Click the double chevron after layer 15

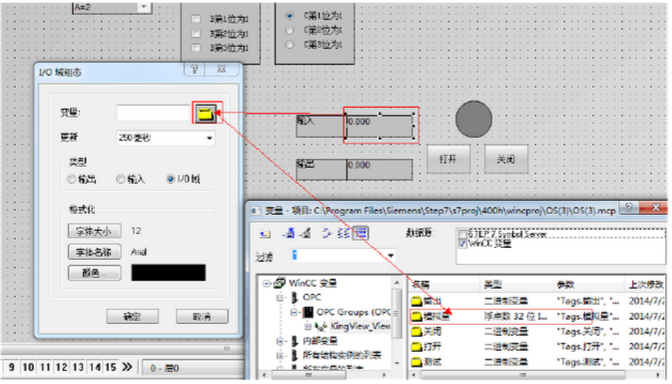point(127,367)
